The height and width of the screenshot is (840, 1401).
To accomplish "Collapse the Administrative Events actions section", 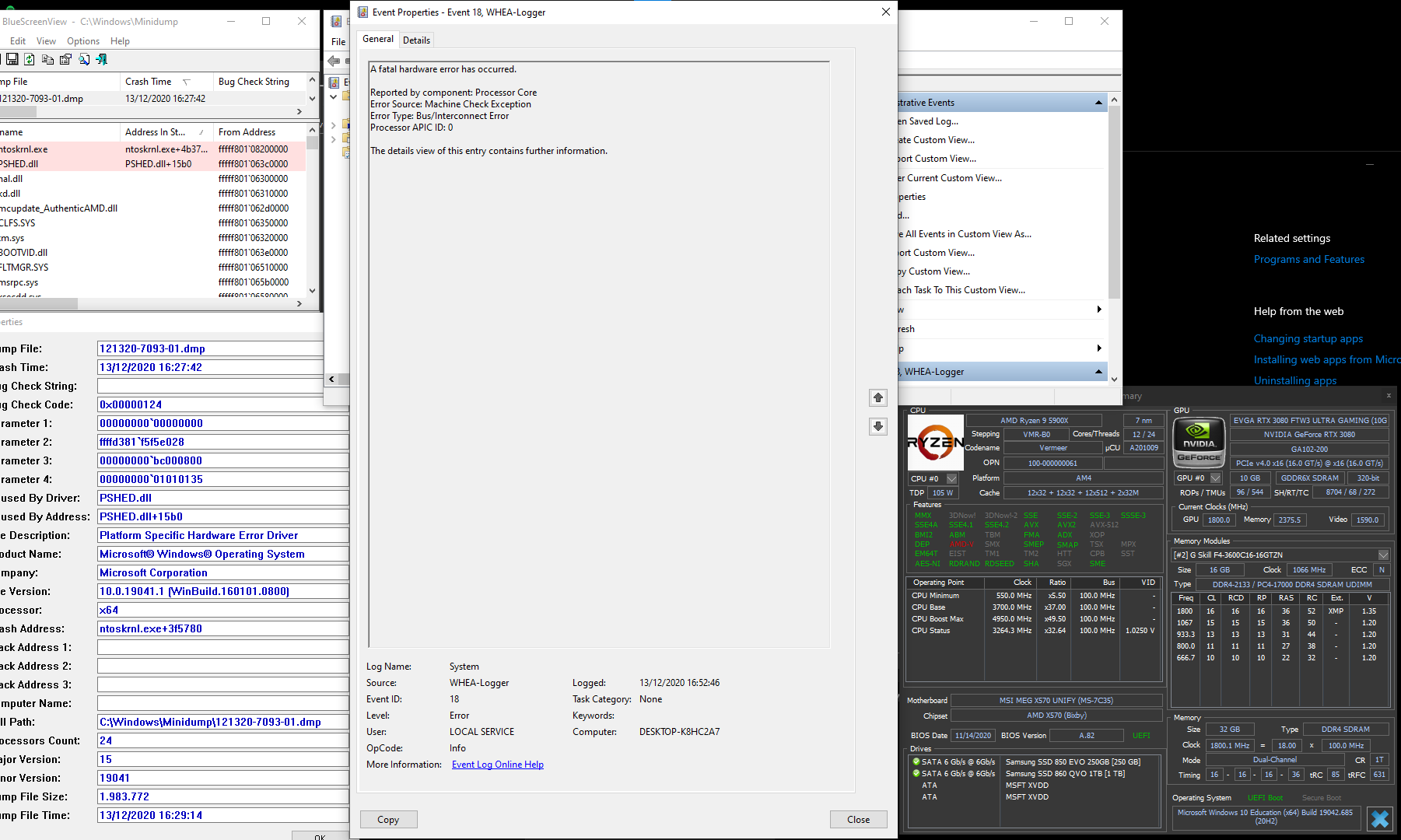I will point(1098,103).
